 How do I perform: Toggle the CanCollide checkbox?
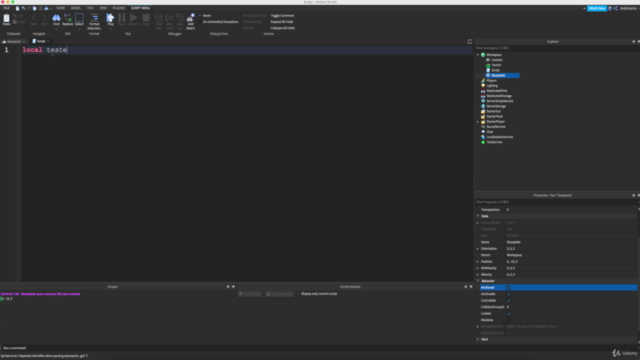point(509,301)
